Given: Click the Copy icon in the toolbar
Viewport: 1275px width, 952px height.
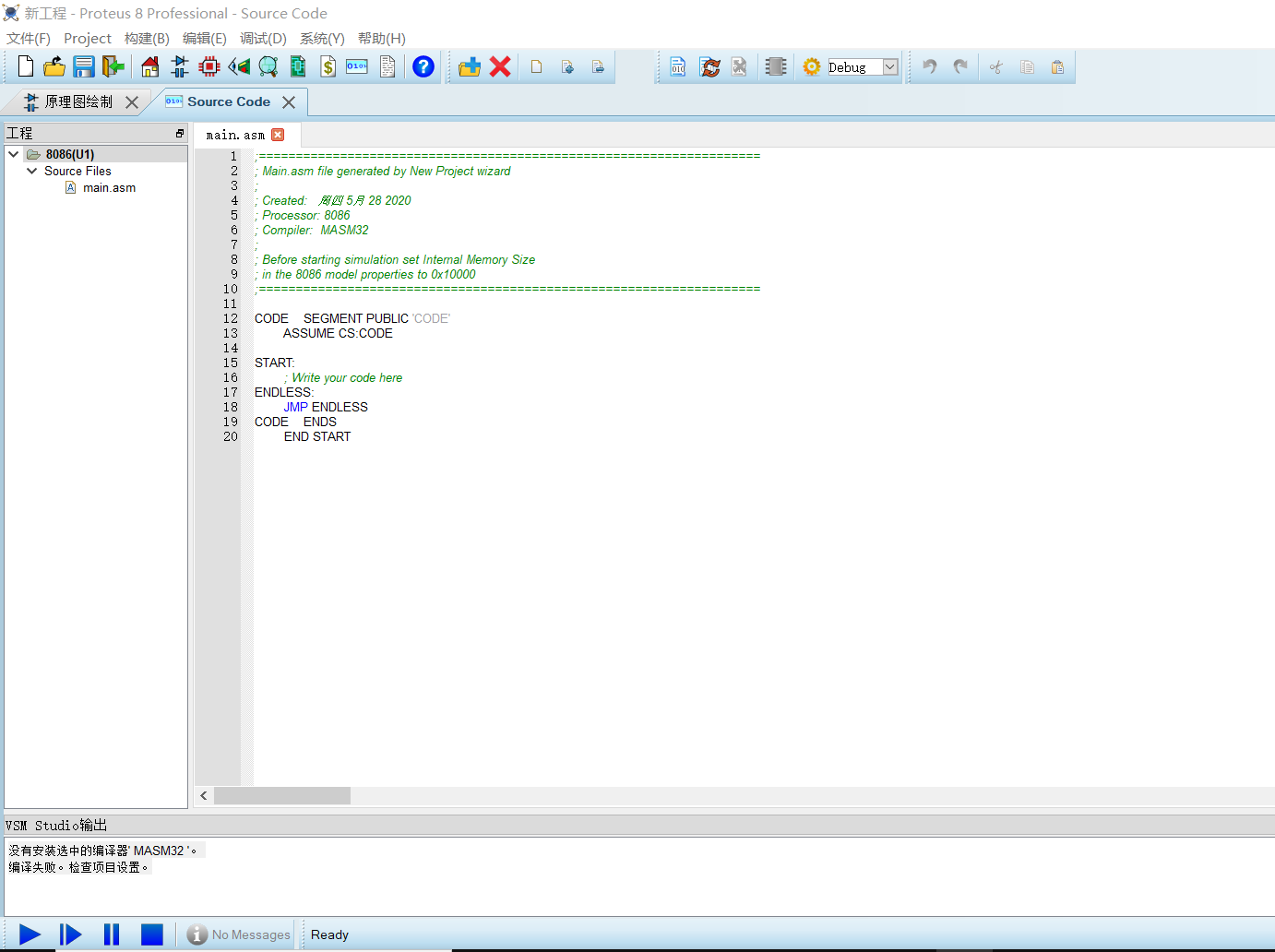Looking at the screenshot, I should click(x=1027, y=66).
